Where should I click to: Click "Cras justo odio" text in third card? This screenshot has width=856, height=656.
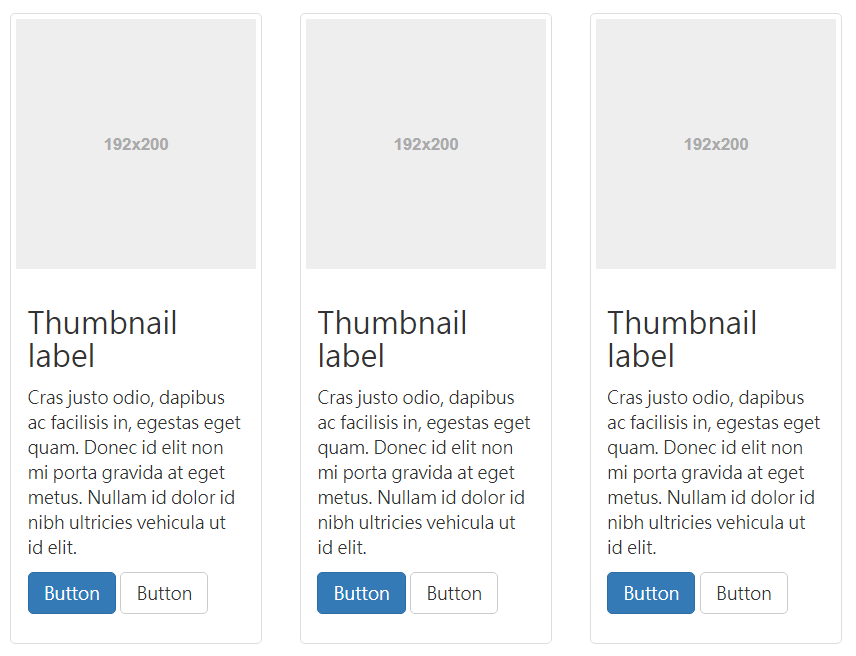[x=669, y=398]
